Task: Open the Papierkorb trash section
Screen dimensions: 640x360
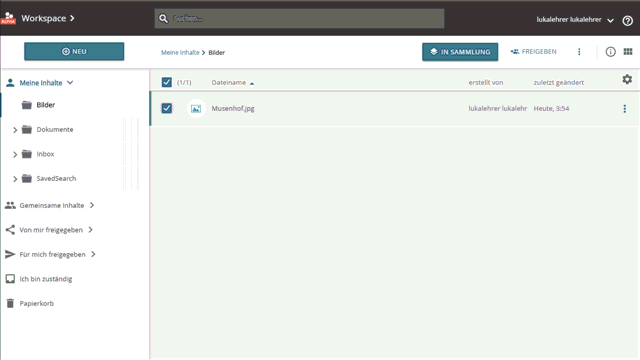Action: click(x=37, y=303)
